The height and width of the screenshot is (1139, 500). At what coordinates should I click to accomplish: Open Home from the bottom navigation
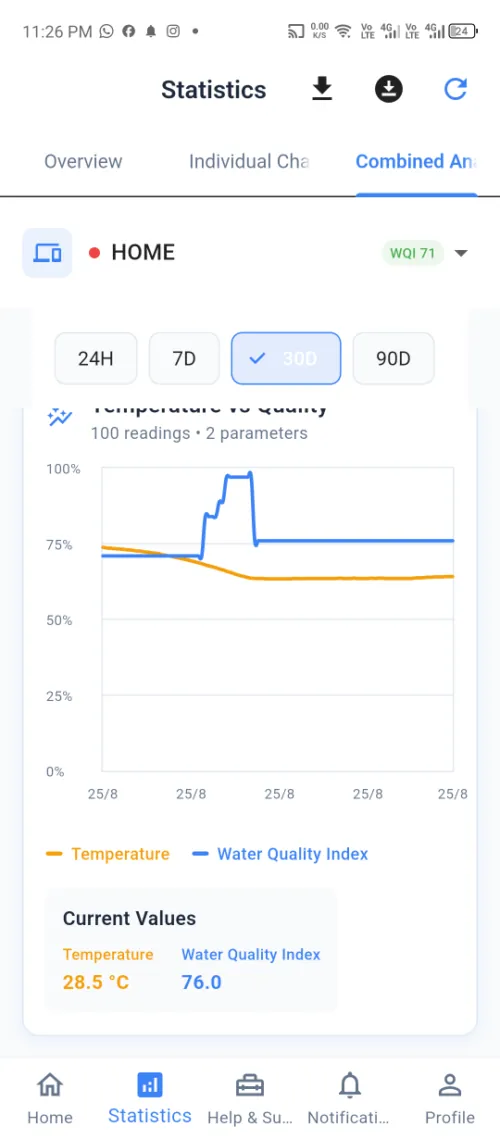[x=50, y=1099]
